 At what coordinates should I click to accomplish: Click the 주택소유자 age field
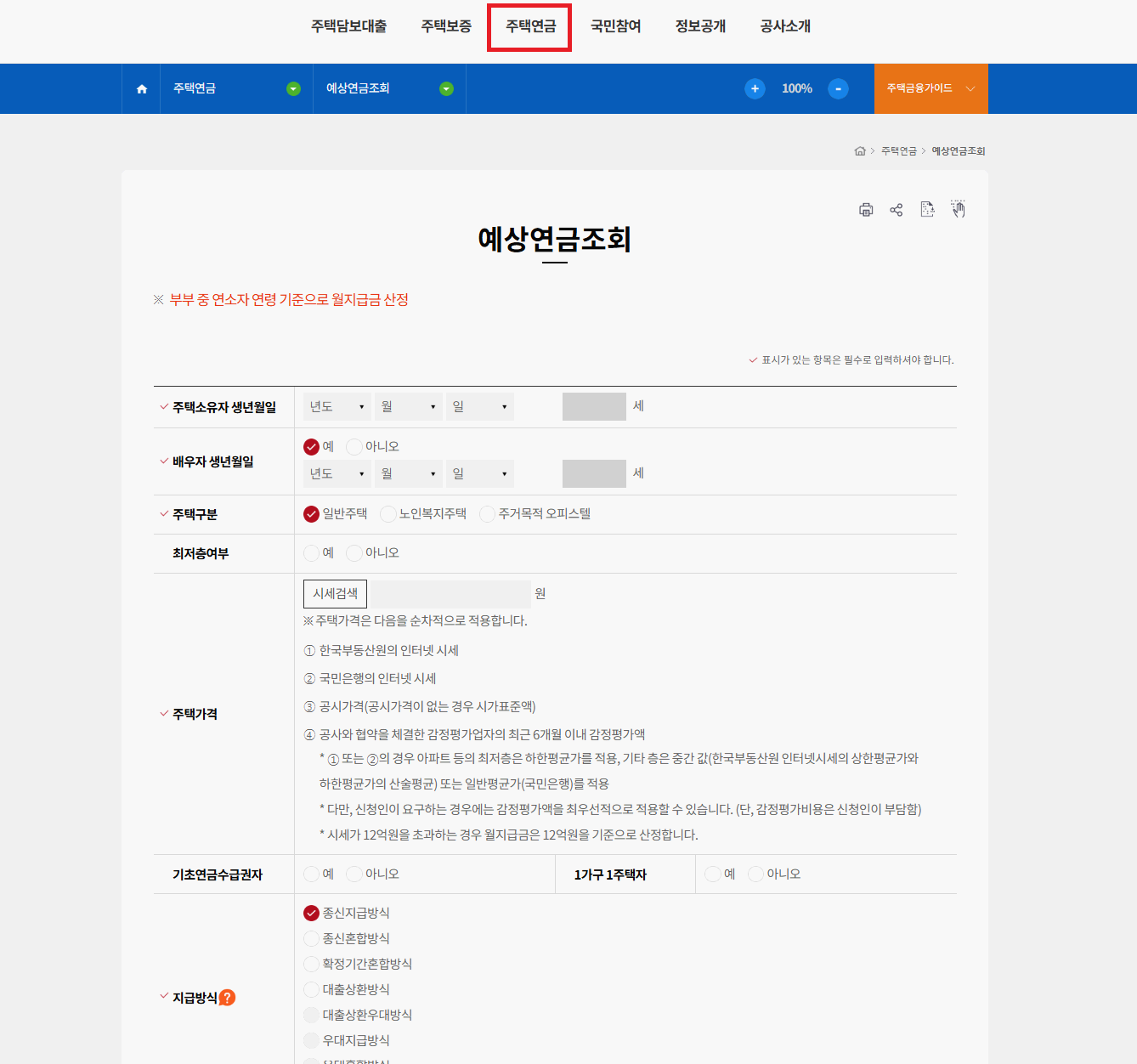(594, 407)
